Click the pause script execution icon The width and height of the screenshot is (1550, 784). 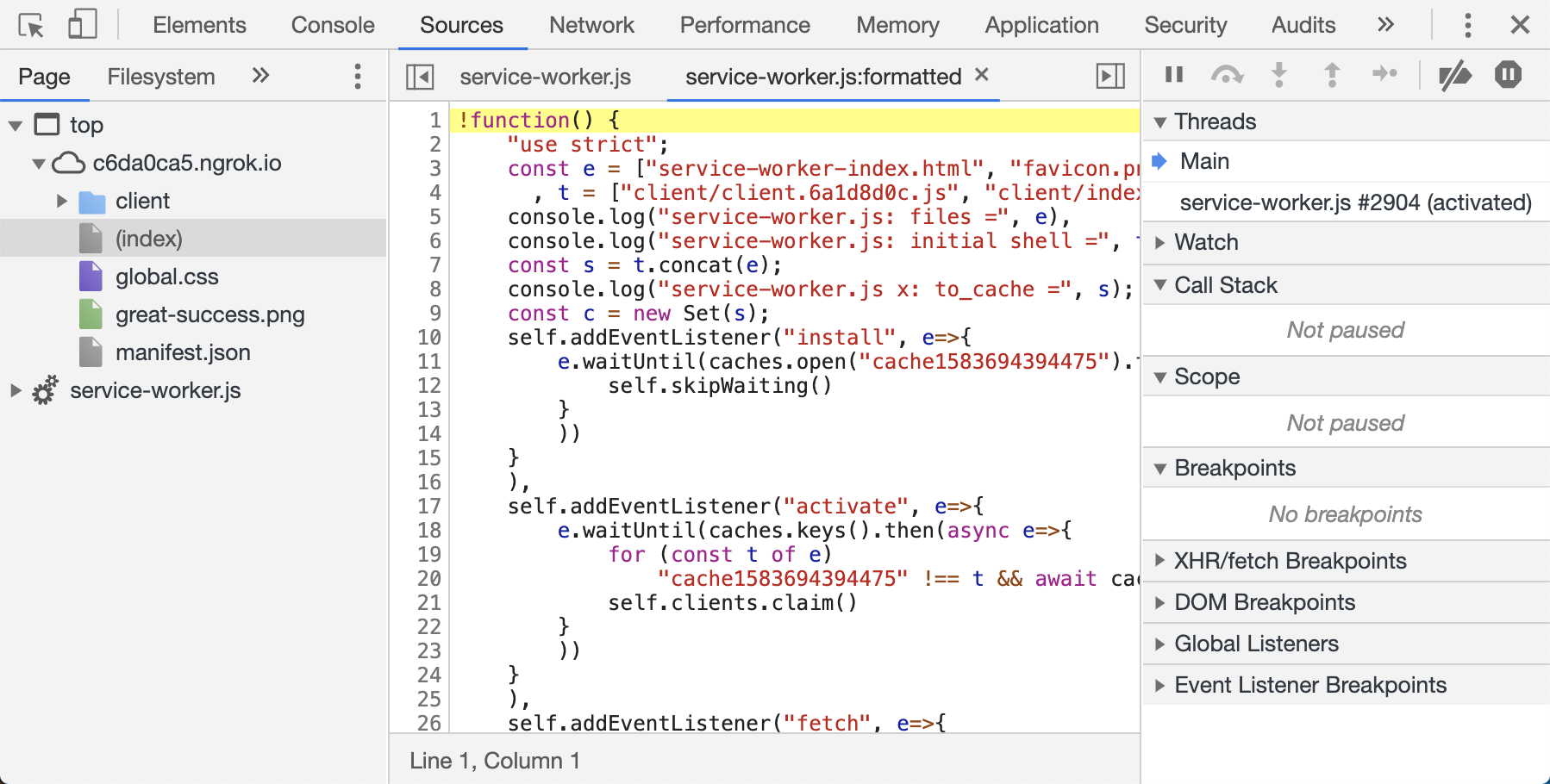point(1172,75)
